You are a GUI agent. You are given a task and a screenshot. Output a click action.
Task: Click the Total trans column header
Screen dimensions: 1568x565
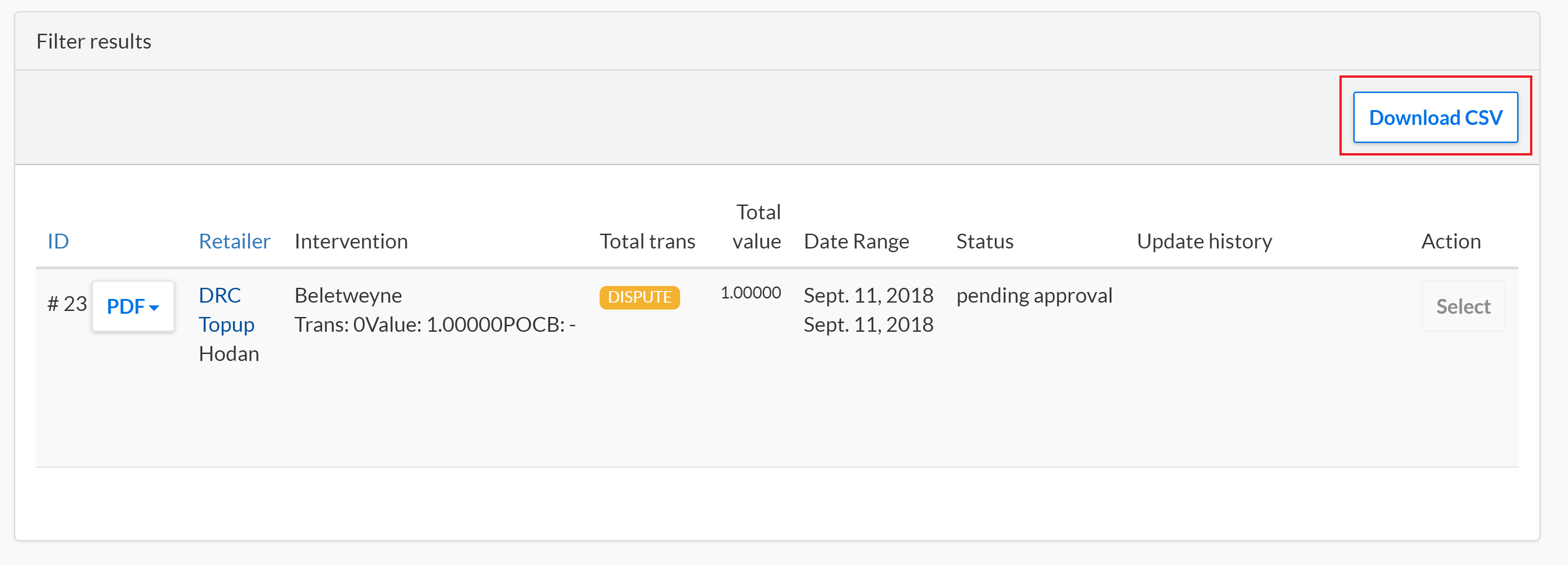(647, 242)
